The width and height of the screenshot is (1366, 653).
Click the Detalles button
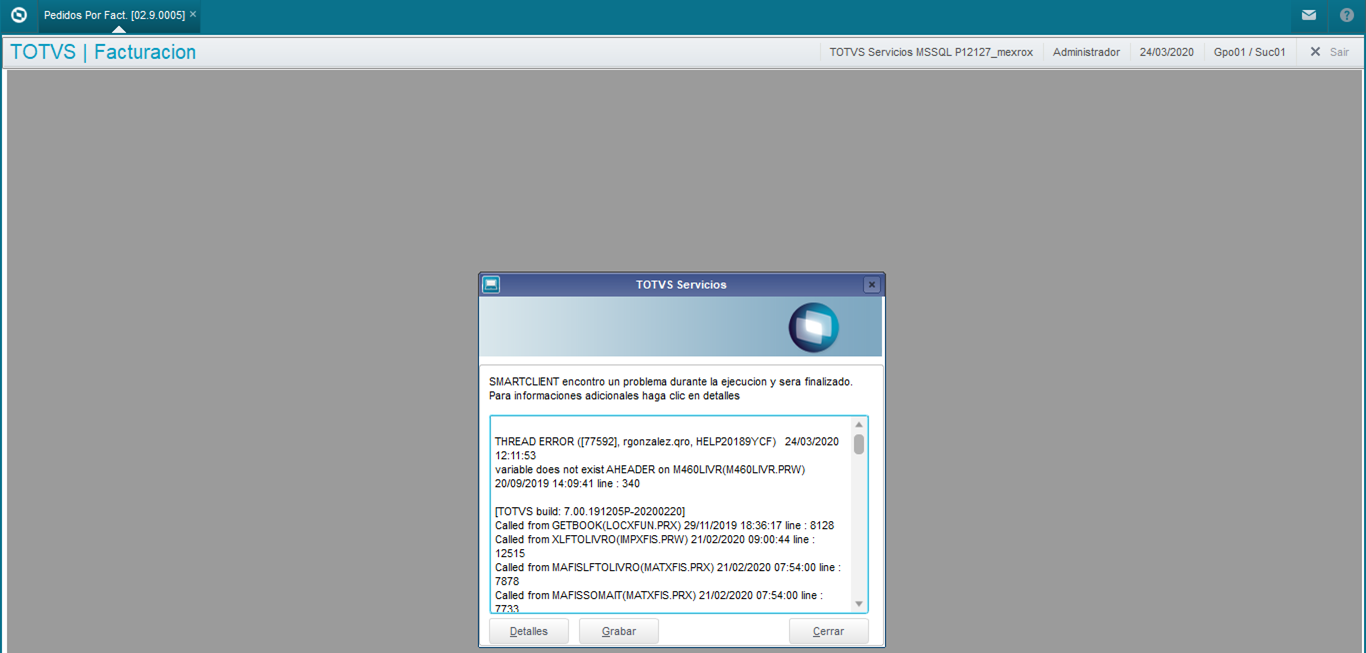pos(529,631)
